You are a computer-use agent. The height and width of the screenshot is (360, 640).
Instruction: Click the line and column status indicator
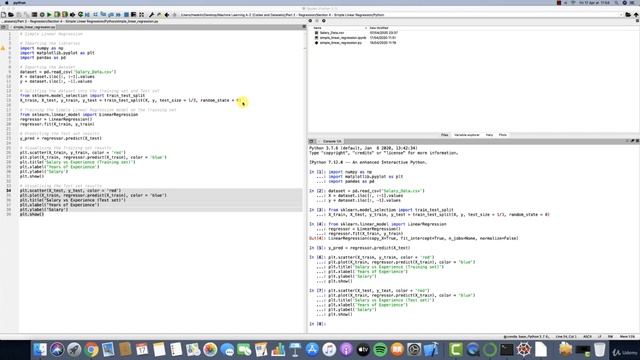tap(566, 337)
